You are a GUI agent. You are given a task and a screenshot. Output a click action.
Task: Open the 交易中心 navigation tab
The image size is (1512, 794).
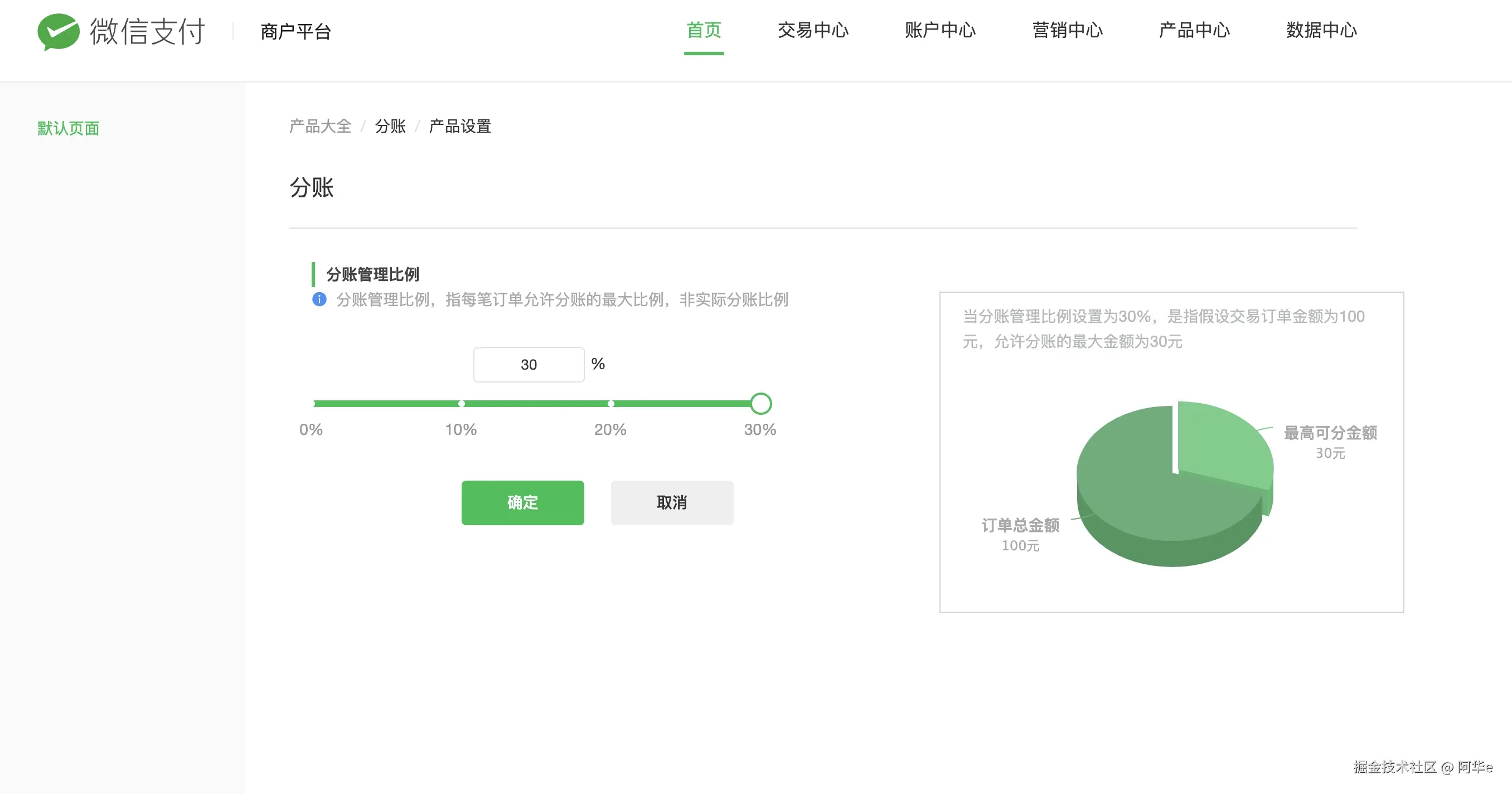(x=813, y=31)
